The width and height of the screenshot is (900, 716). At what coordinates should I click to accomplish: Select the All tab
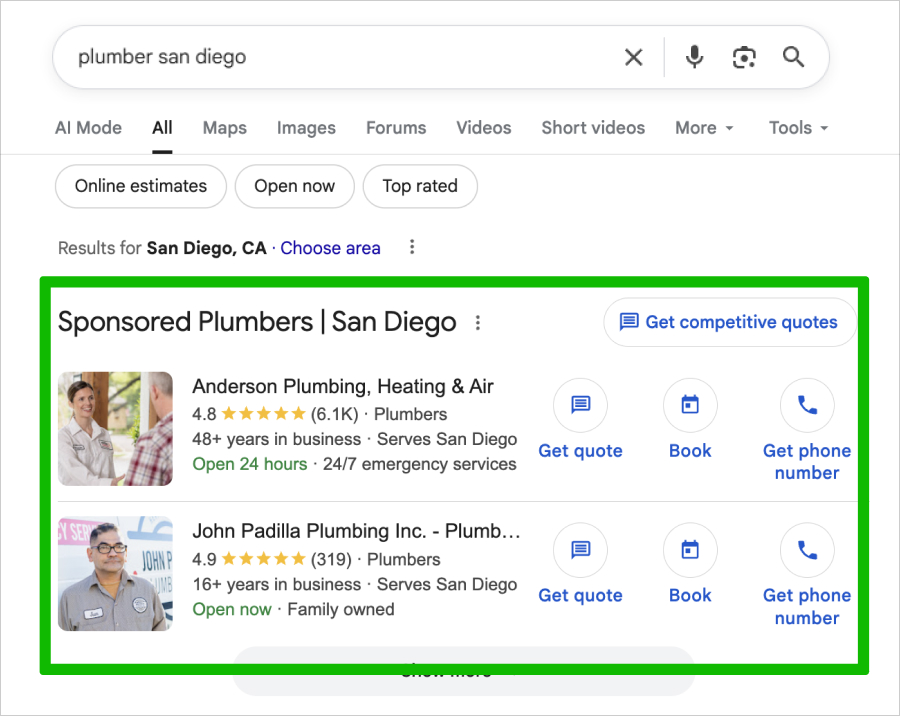(x=162, y=127)
